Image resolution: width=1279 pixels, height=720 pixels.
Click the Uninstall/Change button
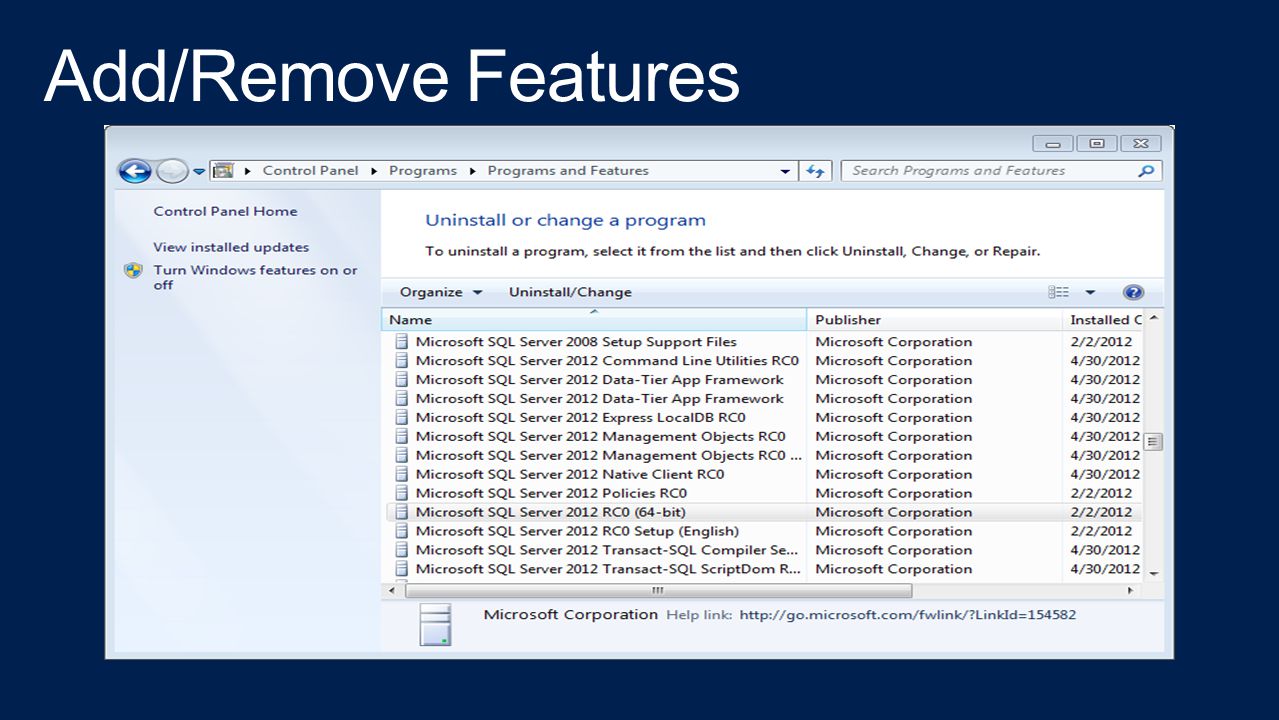[x=570, y=292]
